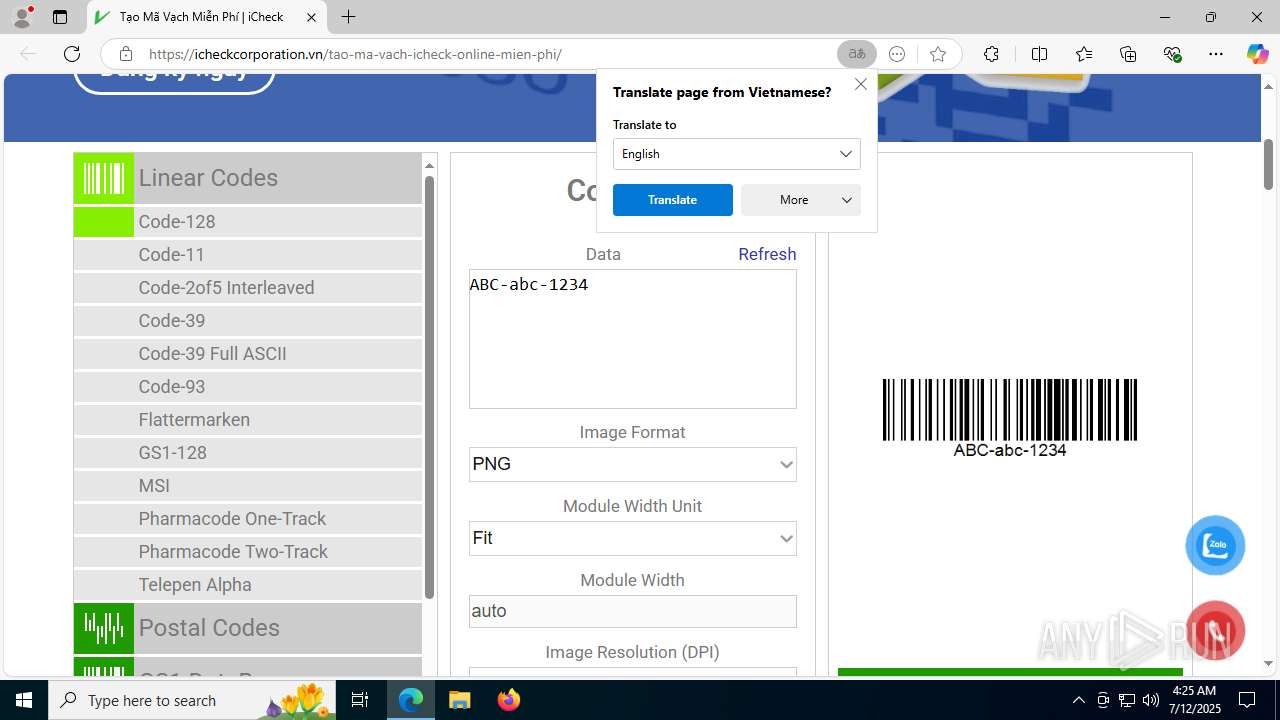The height and width of the screenshot is (720, 1280).
Task: Select Code-39 barcode type
Action: pos(248,321)
